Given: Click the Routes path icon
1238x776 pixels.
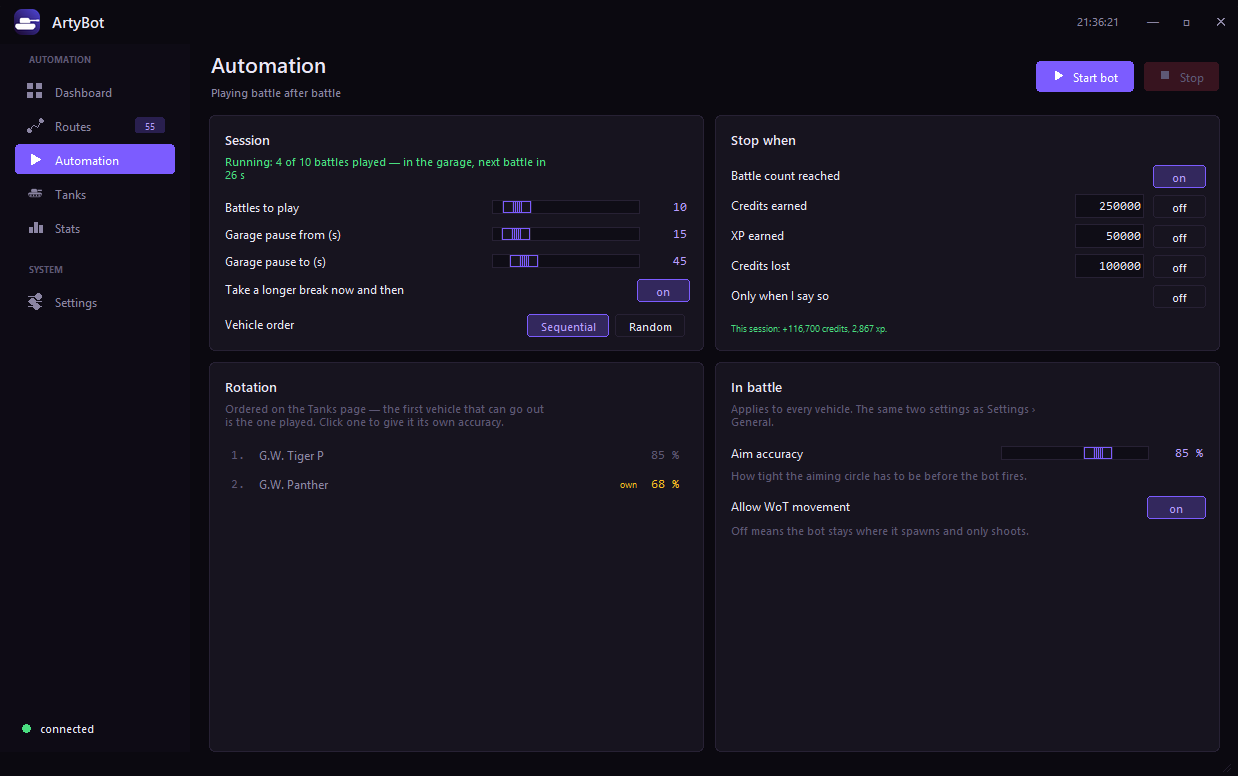Looking at the screenshot, I should 35,126.
